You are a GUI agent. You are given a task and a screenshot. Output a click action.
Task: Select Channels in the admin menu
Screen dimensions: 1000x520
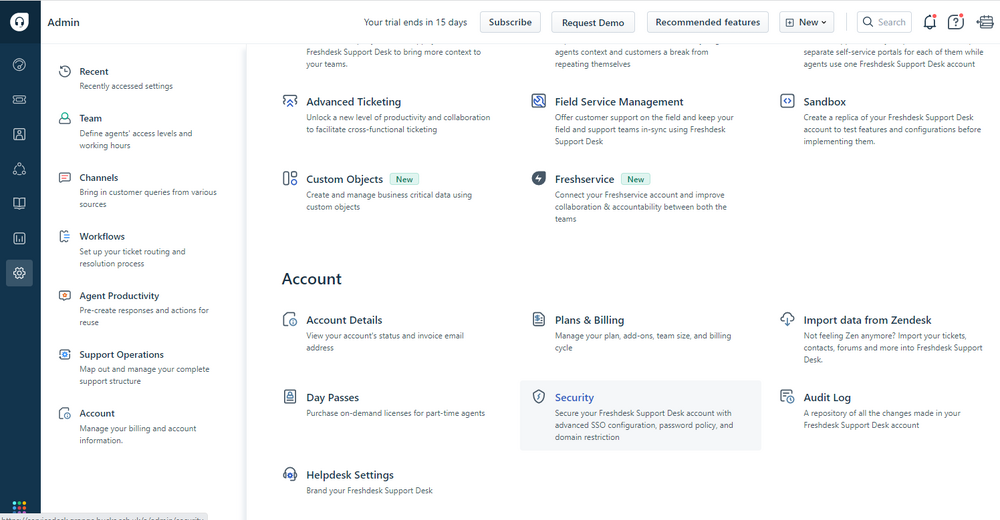click(99, 177)
